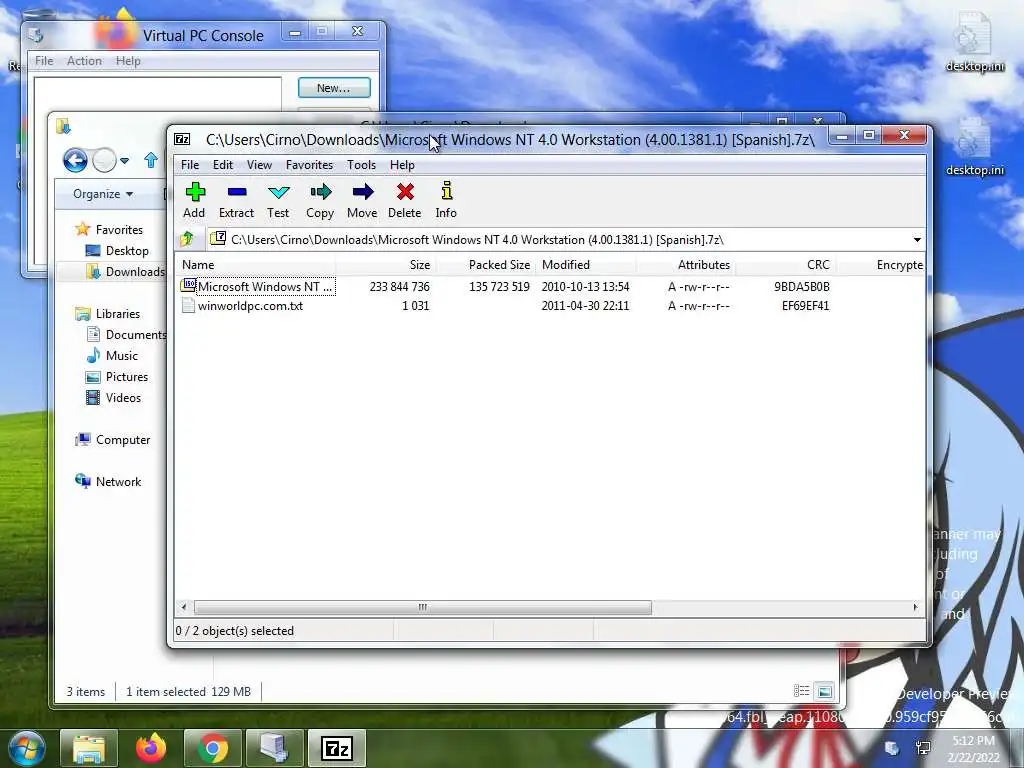Open Help menu in Virtual PC Console

[x=128, y=61]
